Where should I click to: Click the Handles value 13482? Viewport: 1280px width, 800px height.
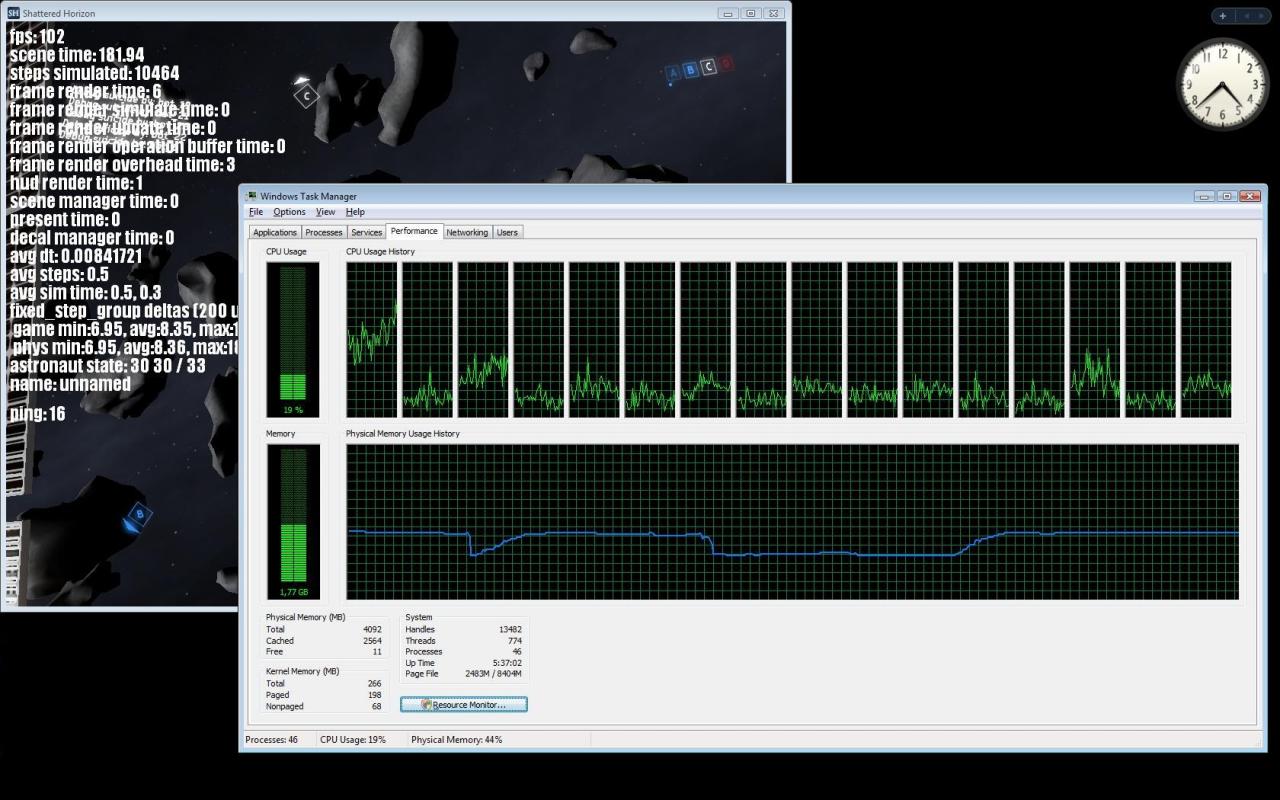click(x=510, y=630)
